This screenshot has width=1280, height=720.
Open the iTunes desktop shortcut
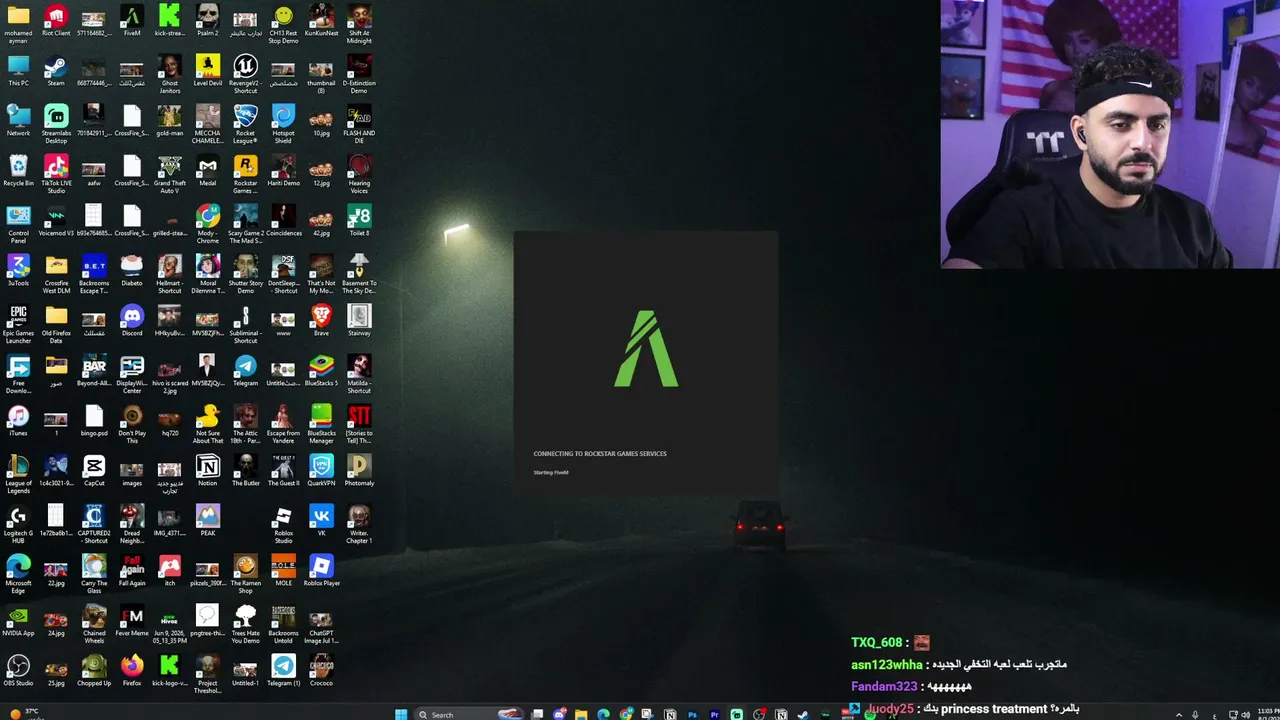(x=18, y=421)
